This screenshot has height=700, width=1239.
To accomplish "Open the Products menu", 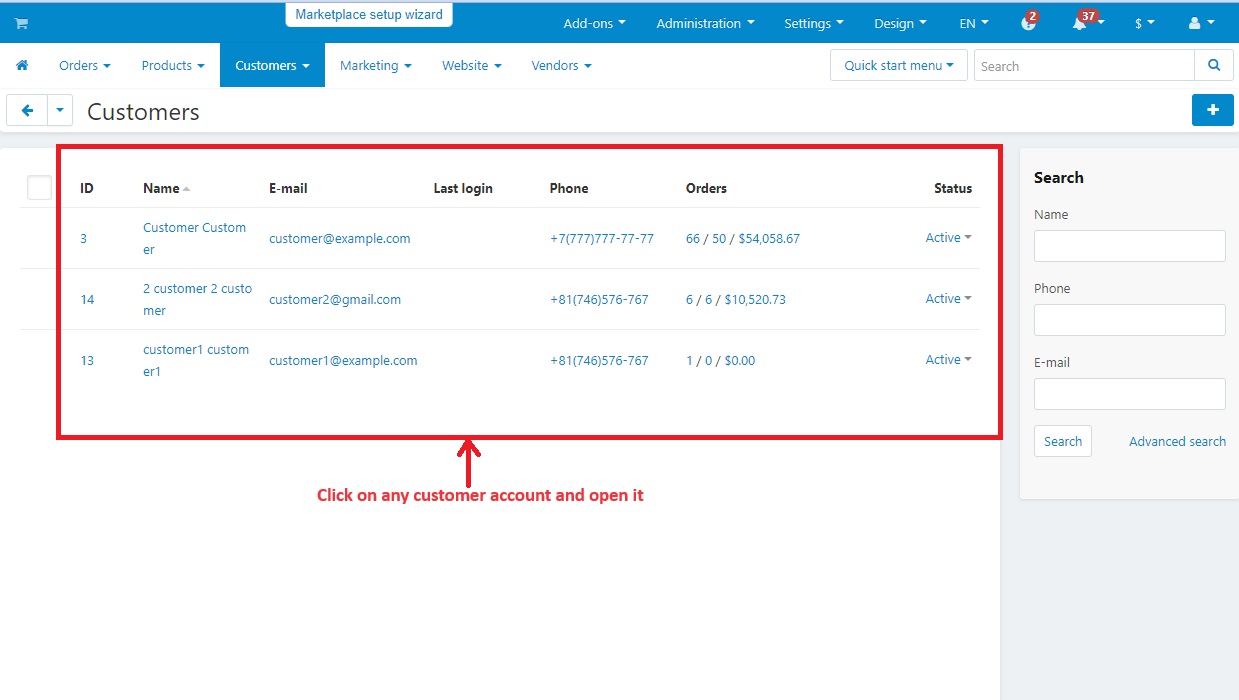I will pyautogui.click(x=172, y=66).
